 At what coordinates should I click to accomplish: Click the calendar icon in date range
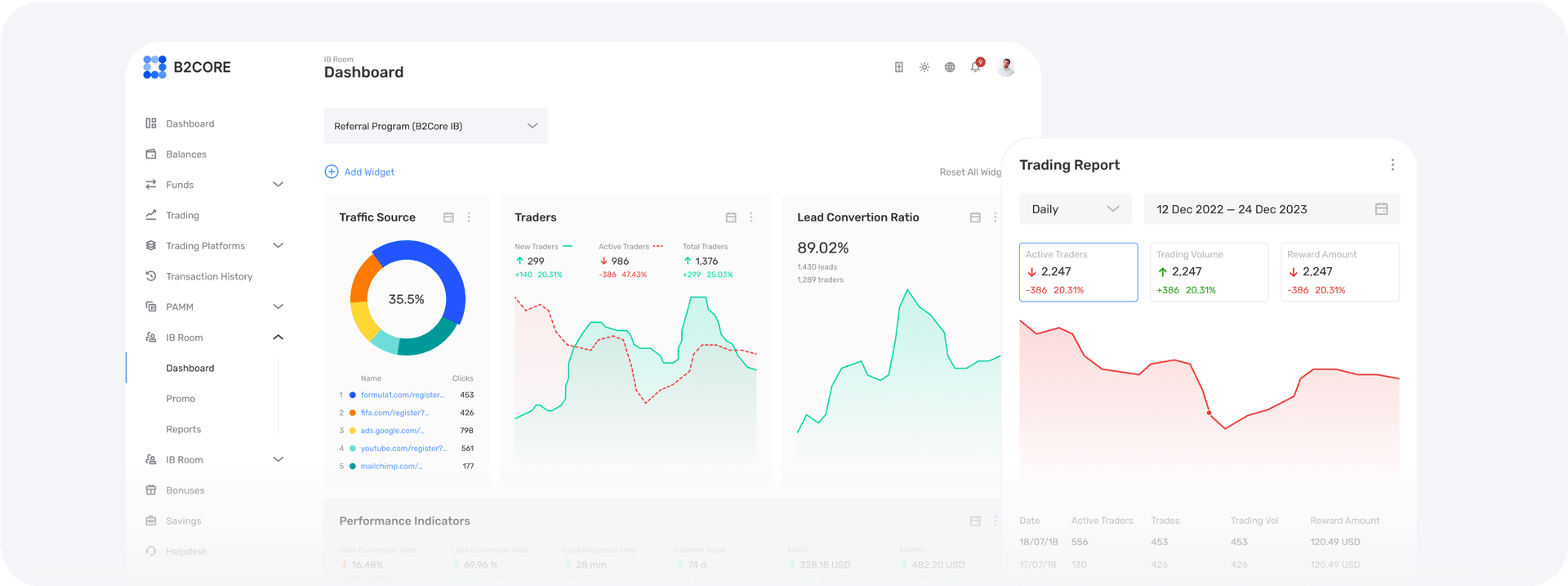pyautogui.click(x=1381, y=209)
